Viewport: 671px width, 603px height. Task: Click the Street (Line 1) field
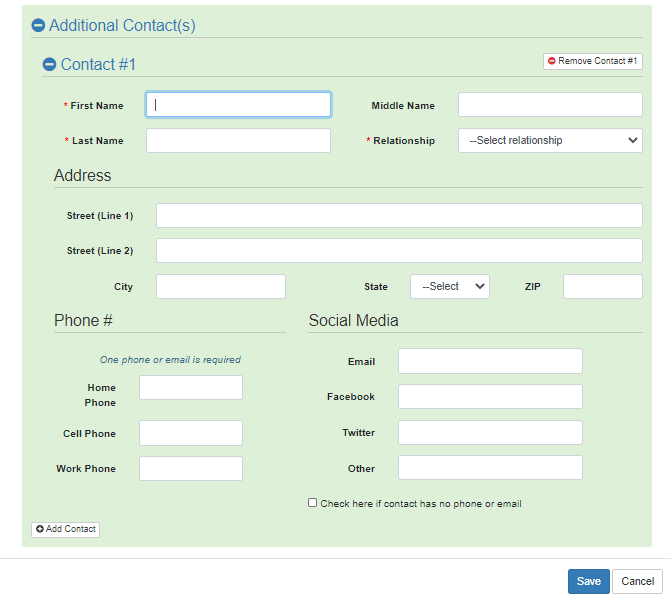399,216
